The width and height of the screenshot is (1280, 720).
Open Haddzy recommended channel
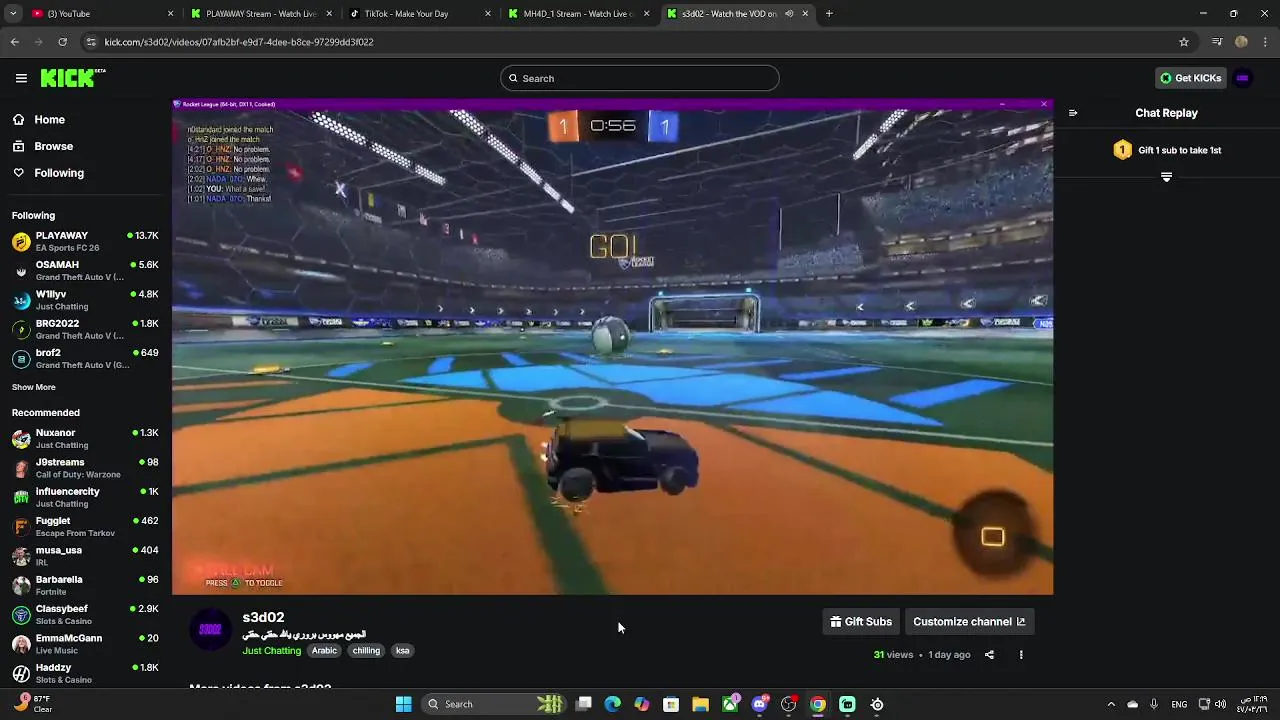[85, 673]
